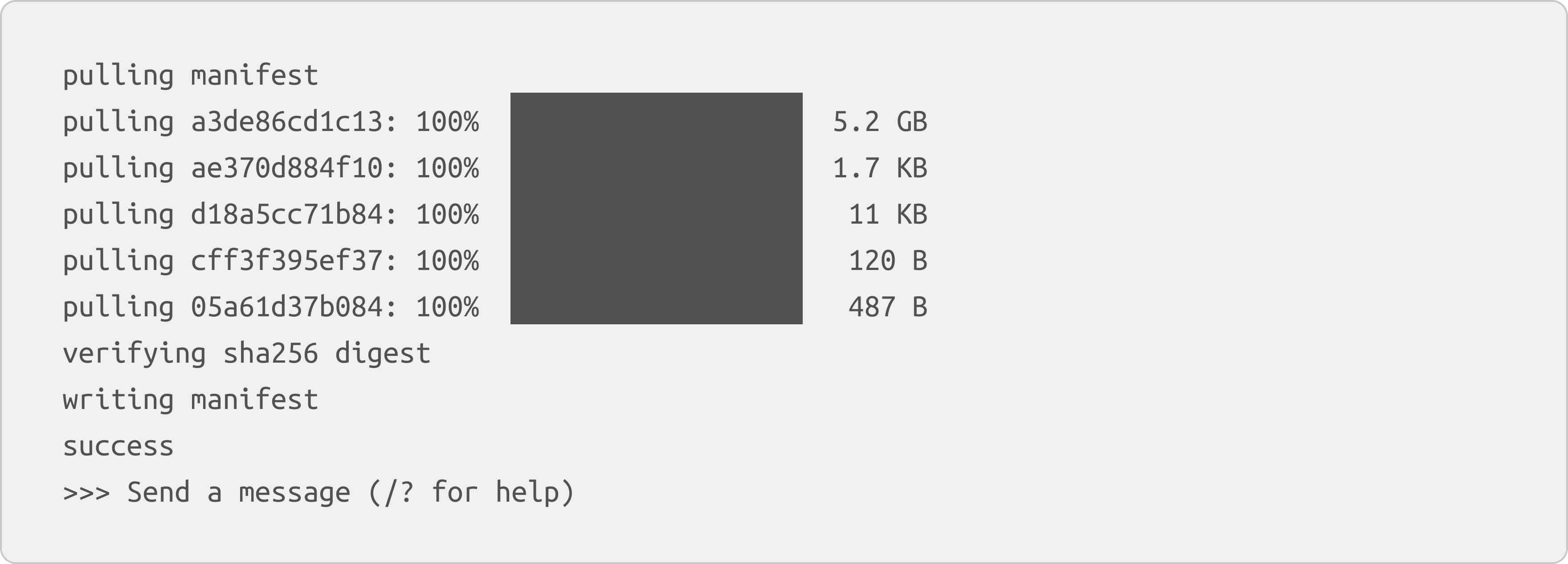Image resolution: width=1568 pixels, height=564 pixels.
Task: Click the 5.2 GB size label
Action: point(880,122)
